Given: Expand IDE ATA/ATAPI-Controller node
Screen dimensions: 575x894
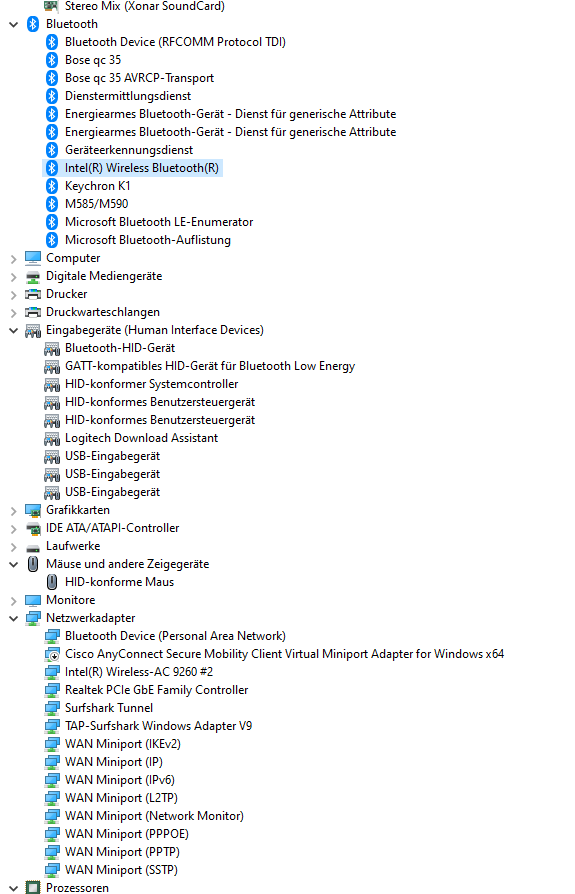Looking at the screenshot, I should click(x=14, y=529).
